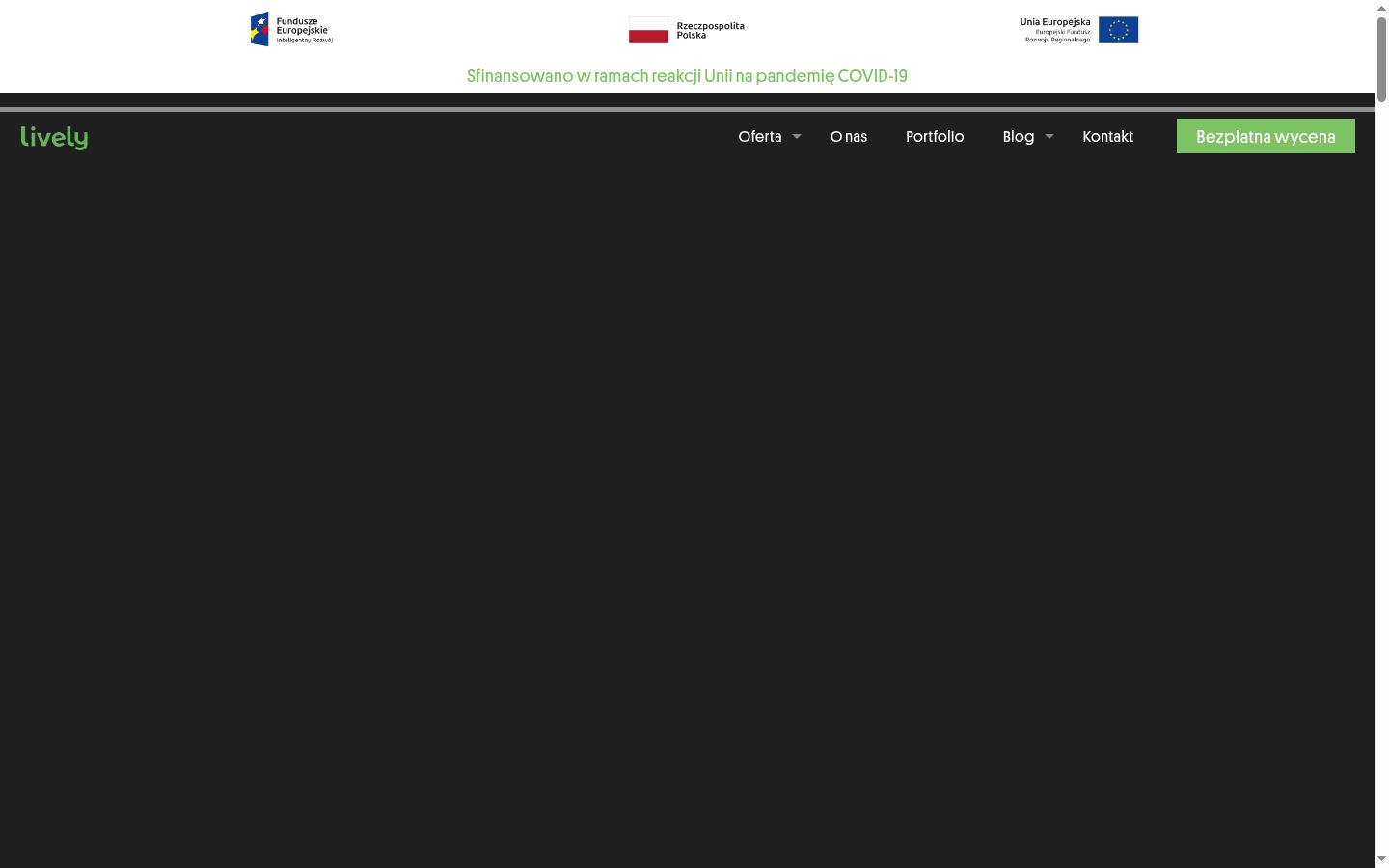The height and width of the screenshot is (868, 1389).
Task: Click the Polish flag image
Action: [648, 30]
